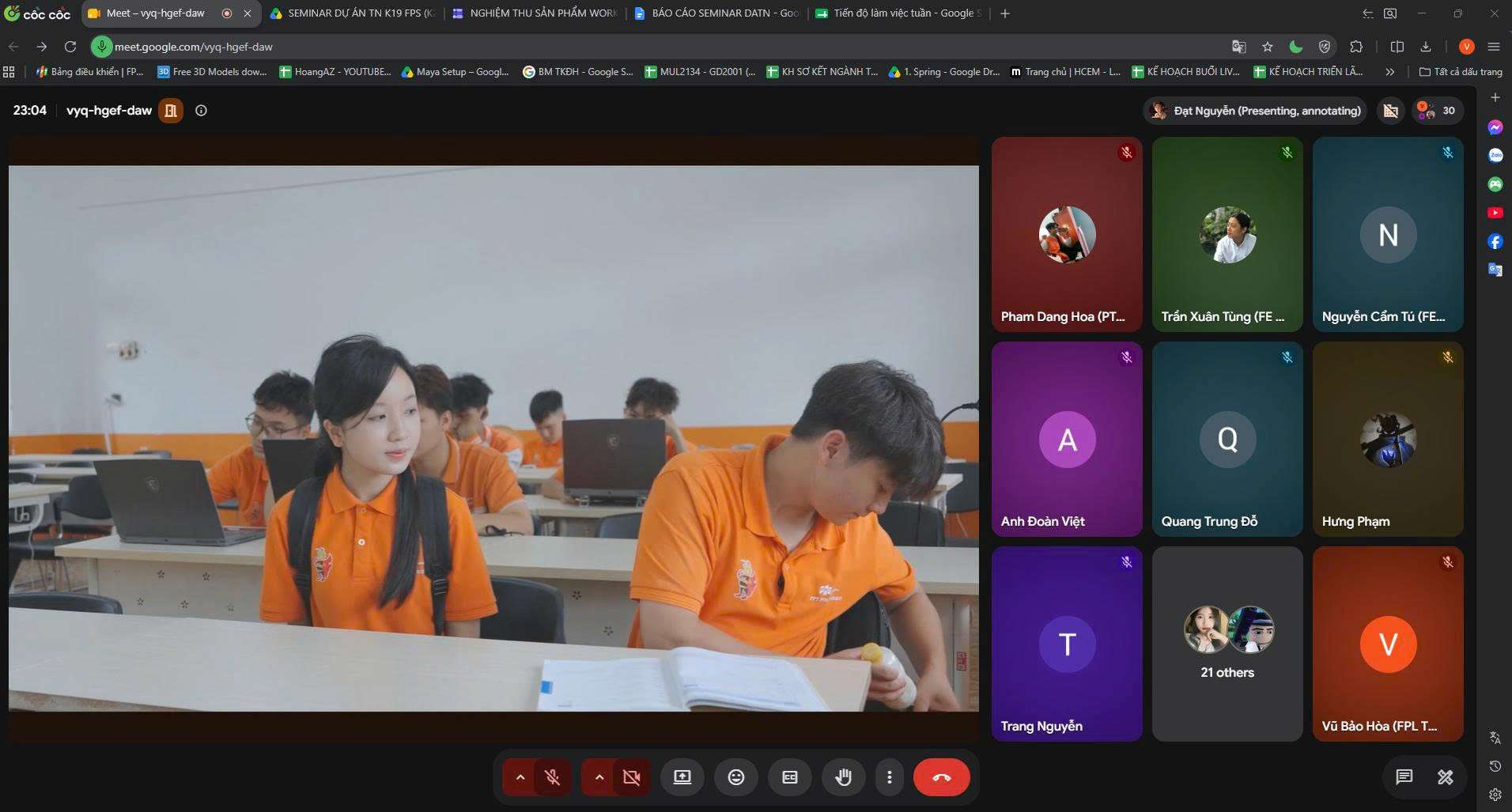1512x812 pixels.
Task: Click the 21 others participant tile
Action: point(1227,644)
